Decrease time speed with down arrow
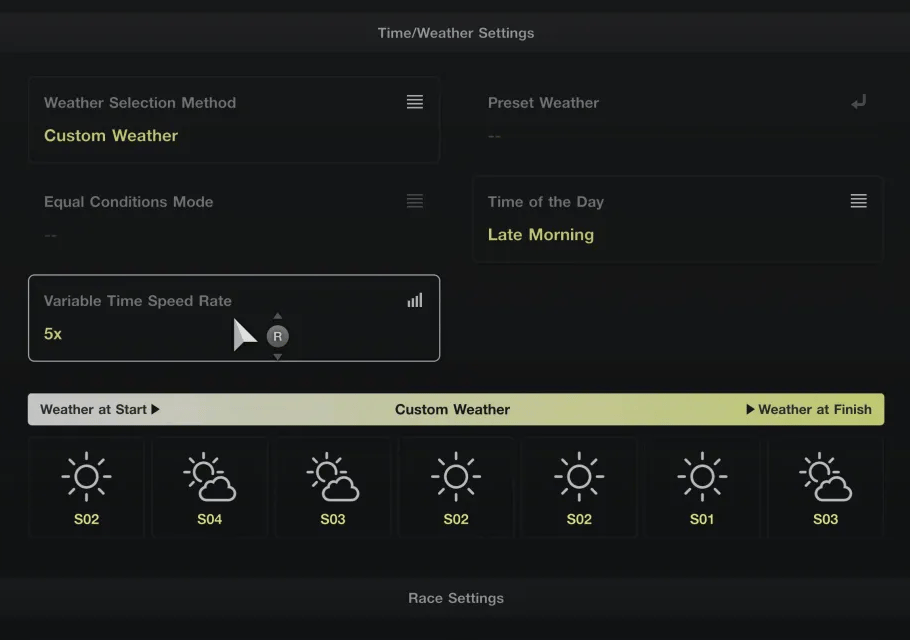This screenshot has width=910, height=640. [x=277, y=356]
